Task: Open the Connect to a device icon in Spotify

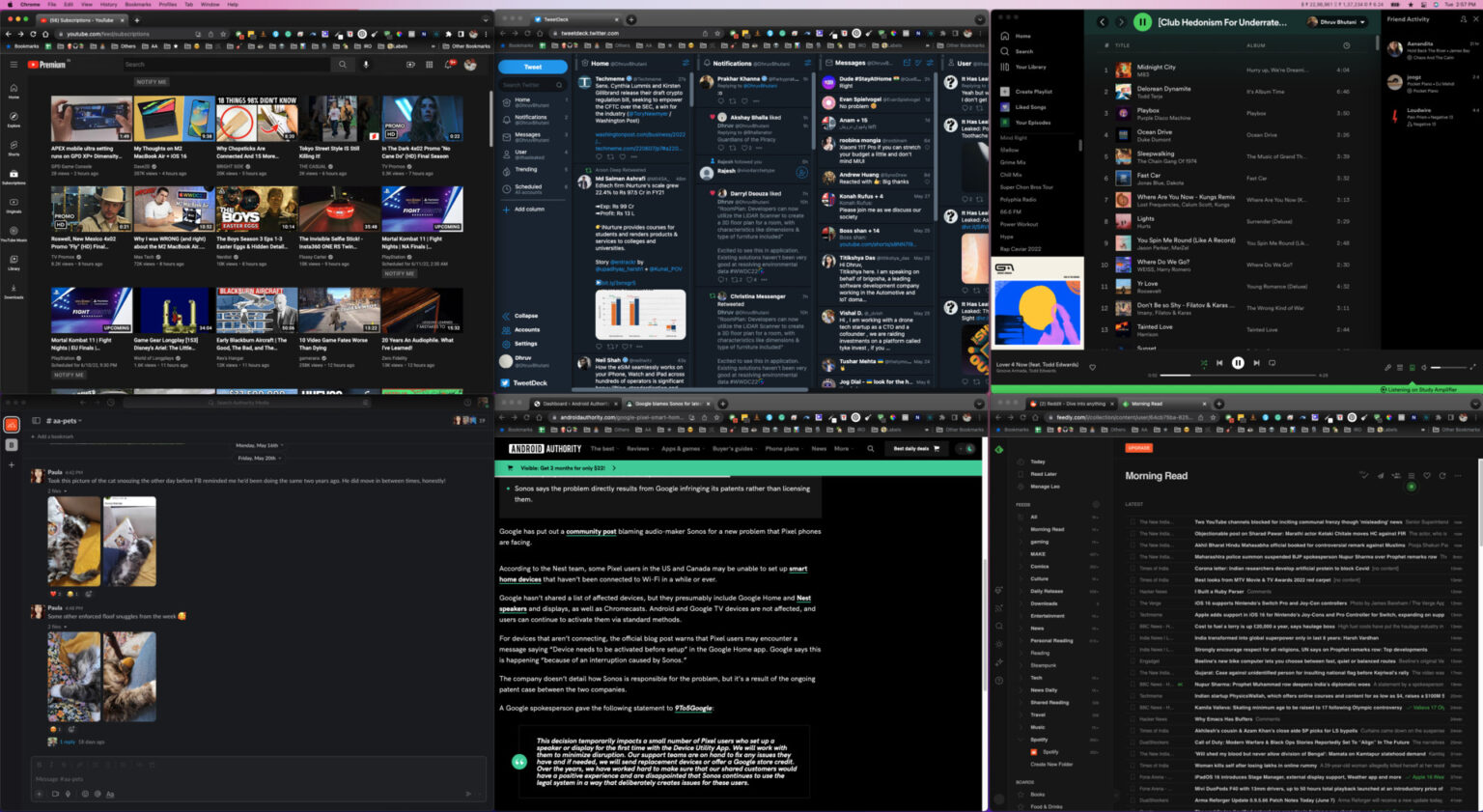Action: coord(1413,367)
